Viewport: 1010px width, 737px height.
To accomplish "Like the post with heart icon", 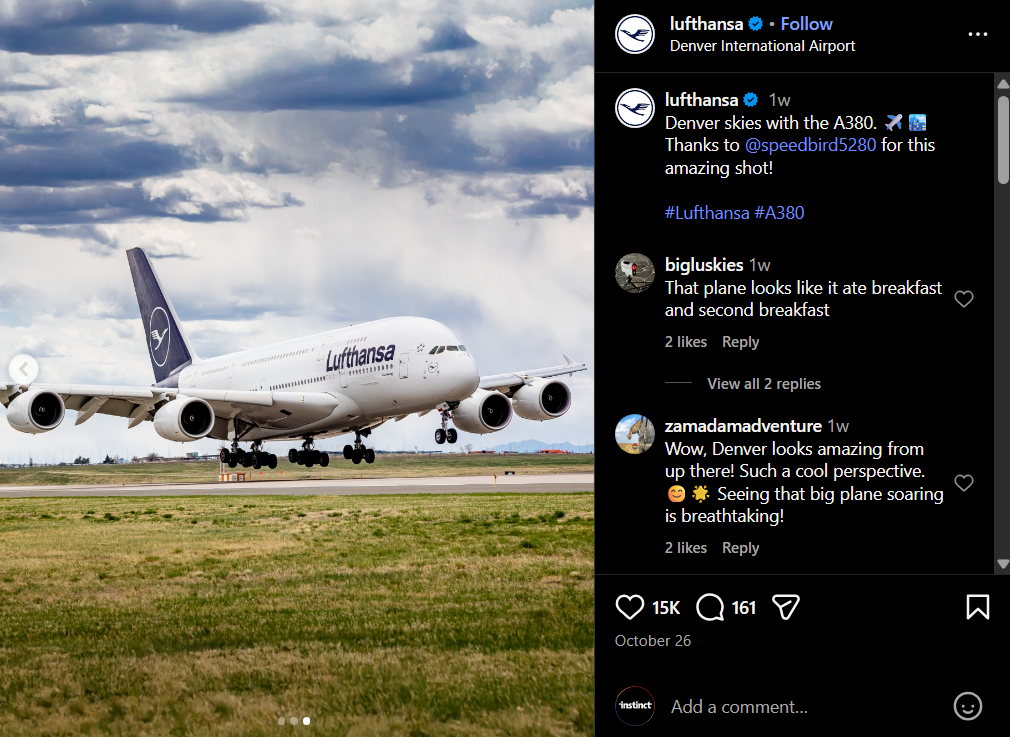I will [629, 607].
